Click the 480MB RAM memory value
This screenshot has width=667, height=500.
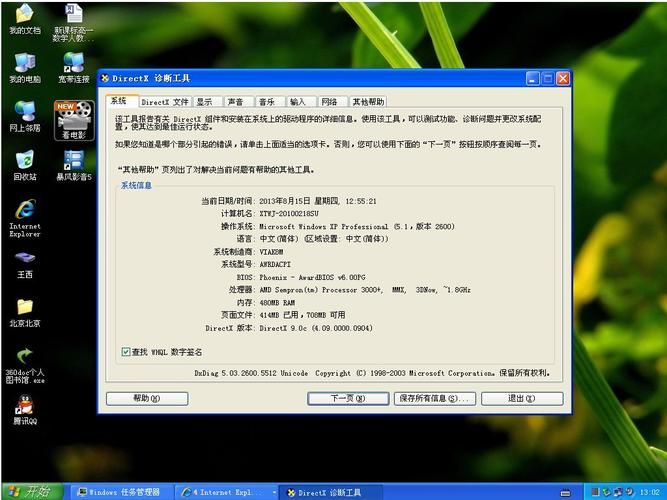pyautogui.click(x=277, y=303)
